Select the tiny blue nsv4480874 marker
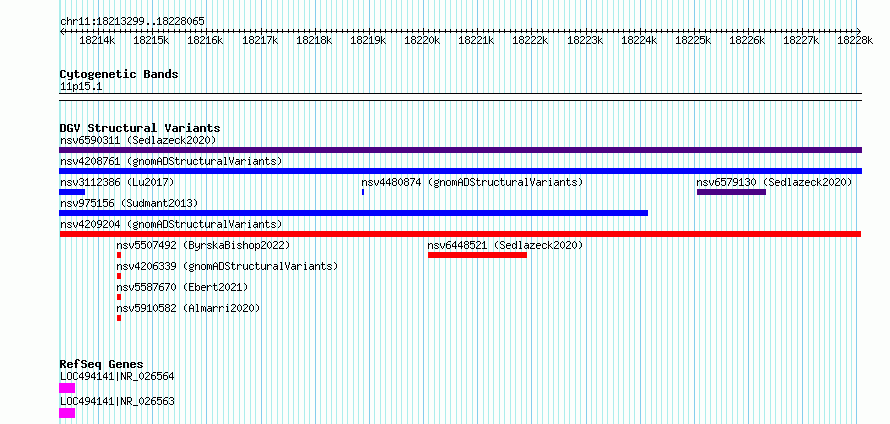 363,192
